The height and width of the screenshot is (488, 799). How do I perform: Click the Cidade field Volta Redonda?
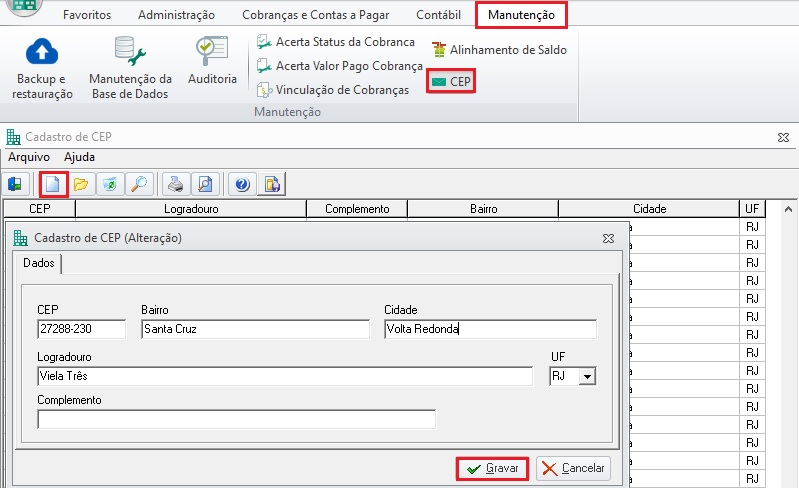tap(490, 329)
